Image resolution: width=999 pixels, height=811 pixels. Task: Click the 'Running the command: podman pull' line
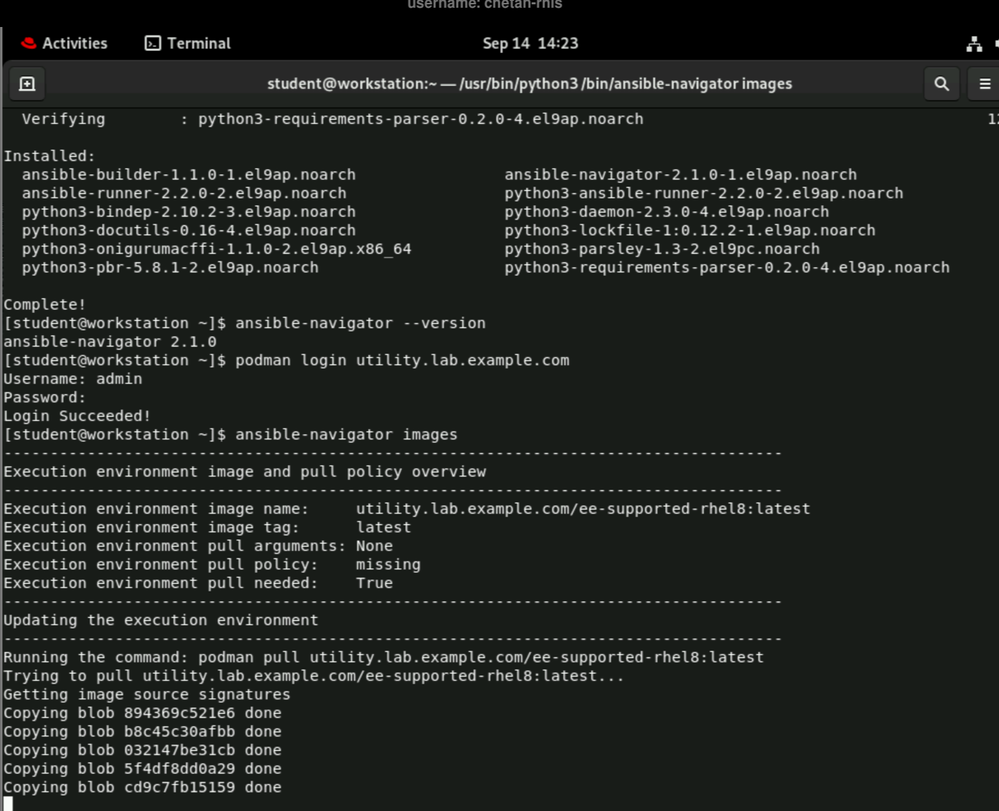pyautogui.click(x=383, y=657)
